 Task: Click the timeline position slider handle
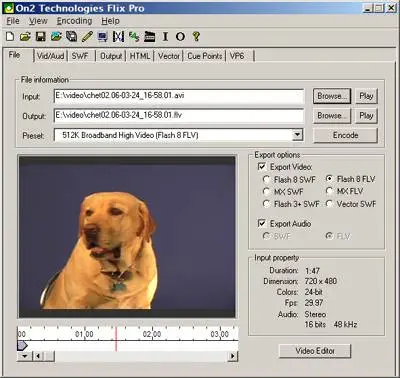22,345
